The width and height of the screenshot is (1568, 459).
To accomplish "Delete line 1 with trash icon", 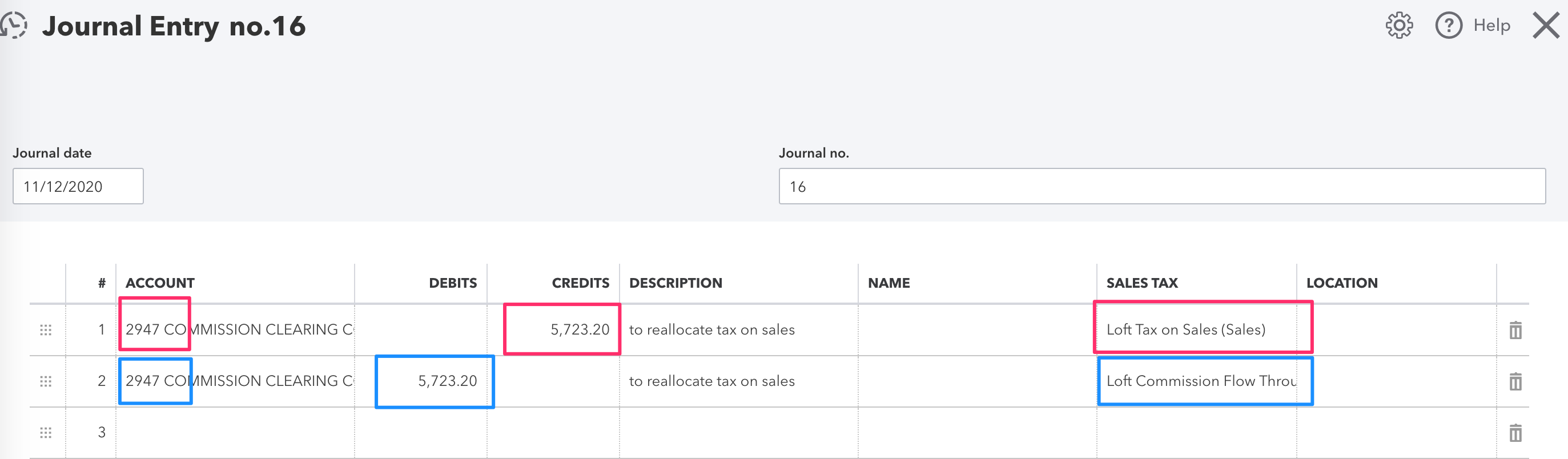I will pos(1515,330).
